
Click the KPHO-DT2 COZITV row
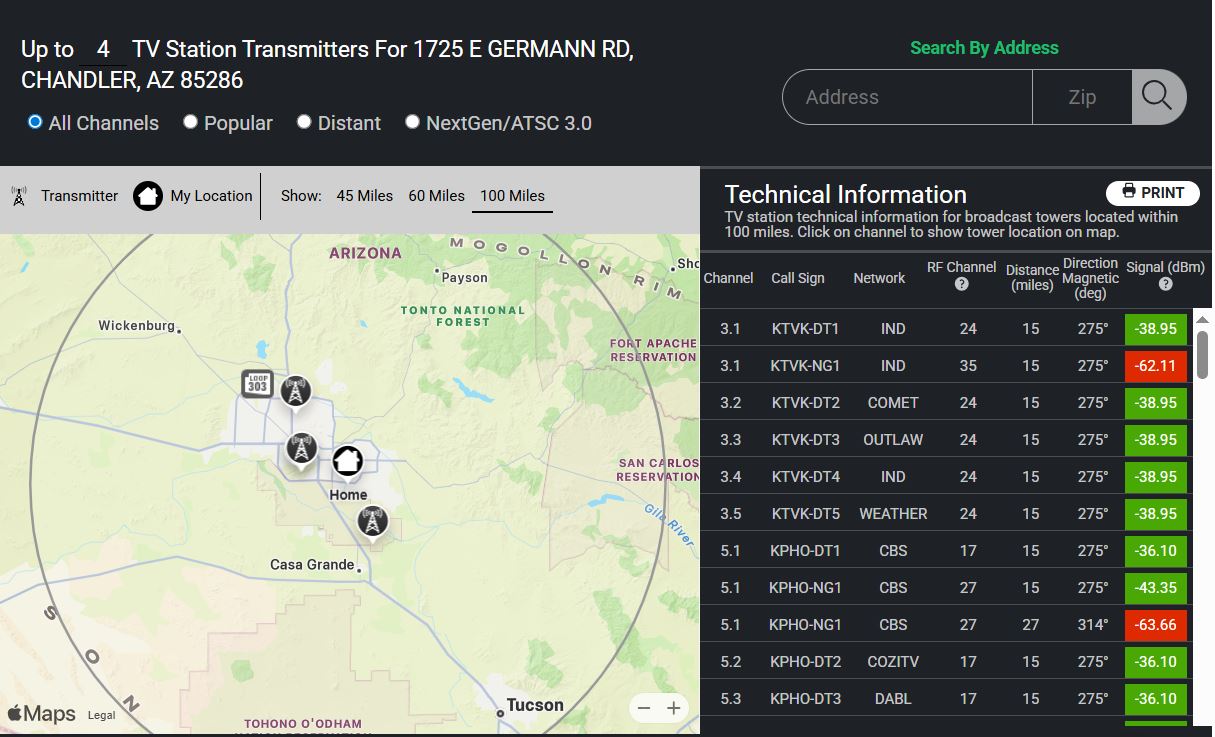pyautogui.click(x=947, y=661)
